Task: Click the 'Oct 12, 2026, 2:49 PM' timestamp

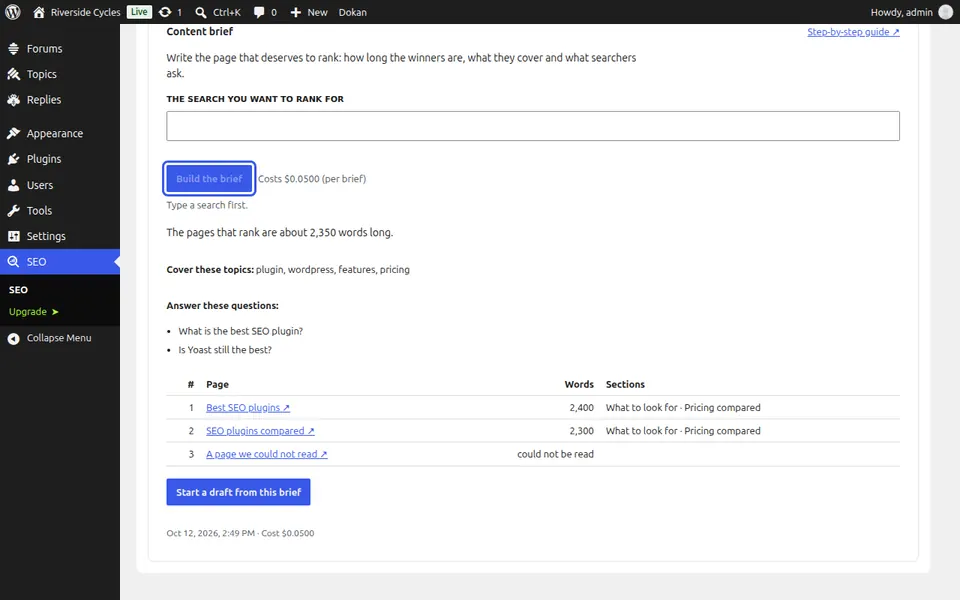Action: pos(211,533)
